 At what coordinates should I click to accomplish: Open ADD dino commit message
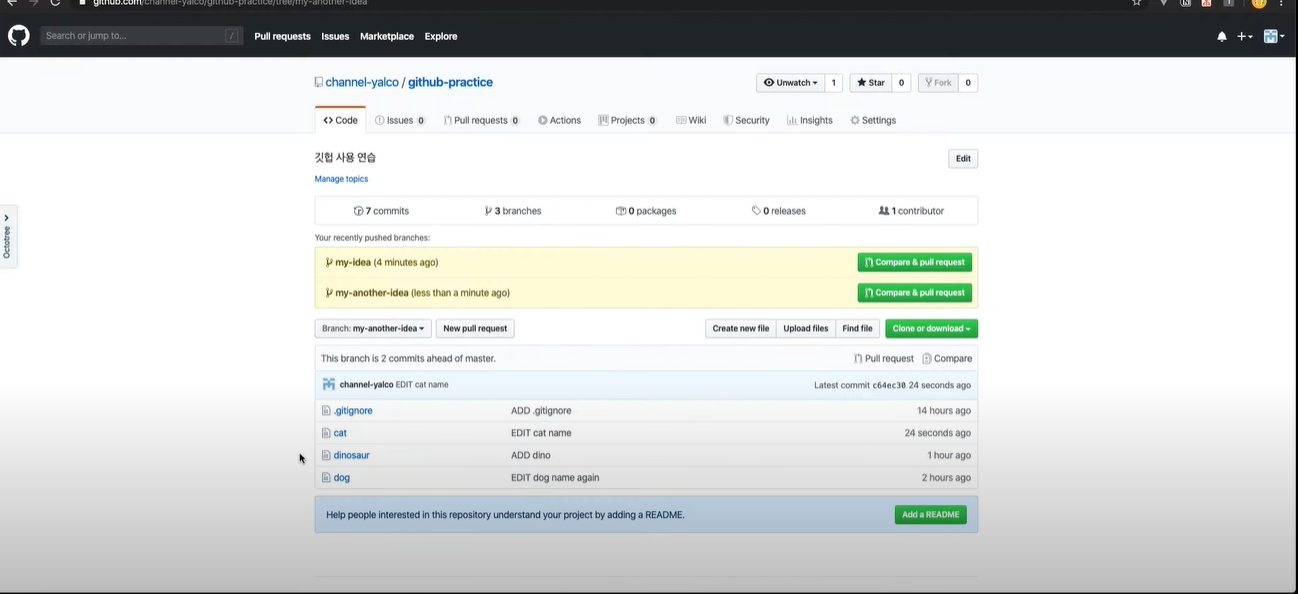click(531, 455)
